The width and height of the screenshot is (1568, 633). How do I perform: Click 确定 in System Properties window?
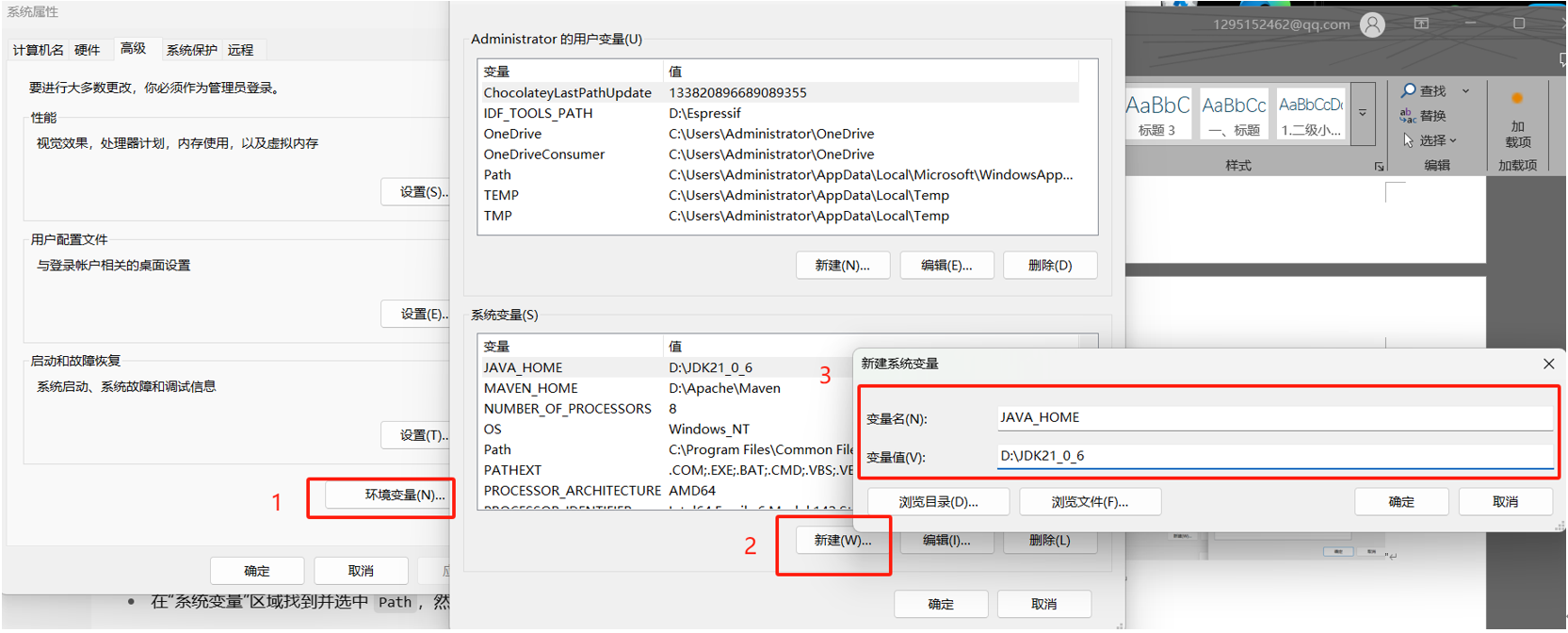(x=257, y=571)
